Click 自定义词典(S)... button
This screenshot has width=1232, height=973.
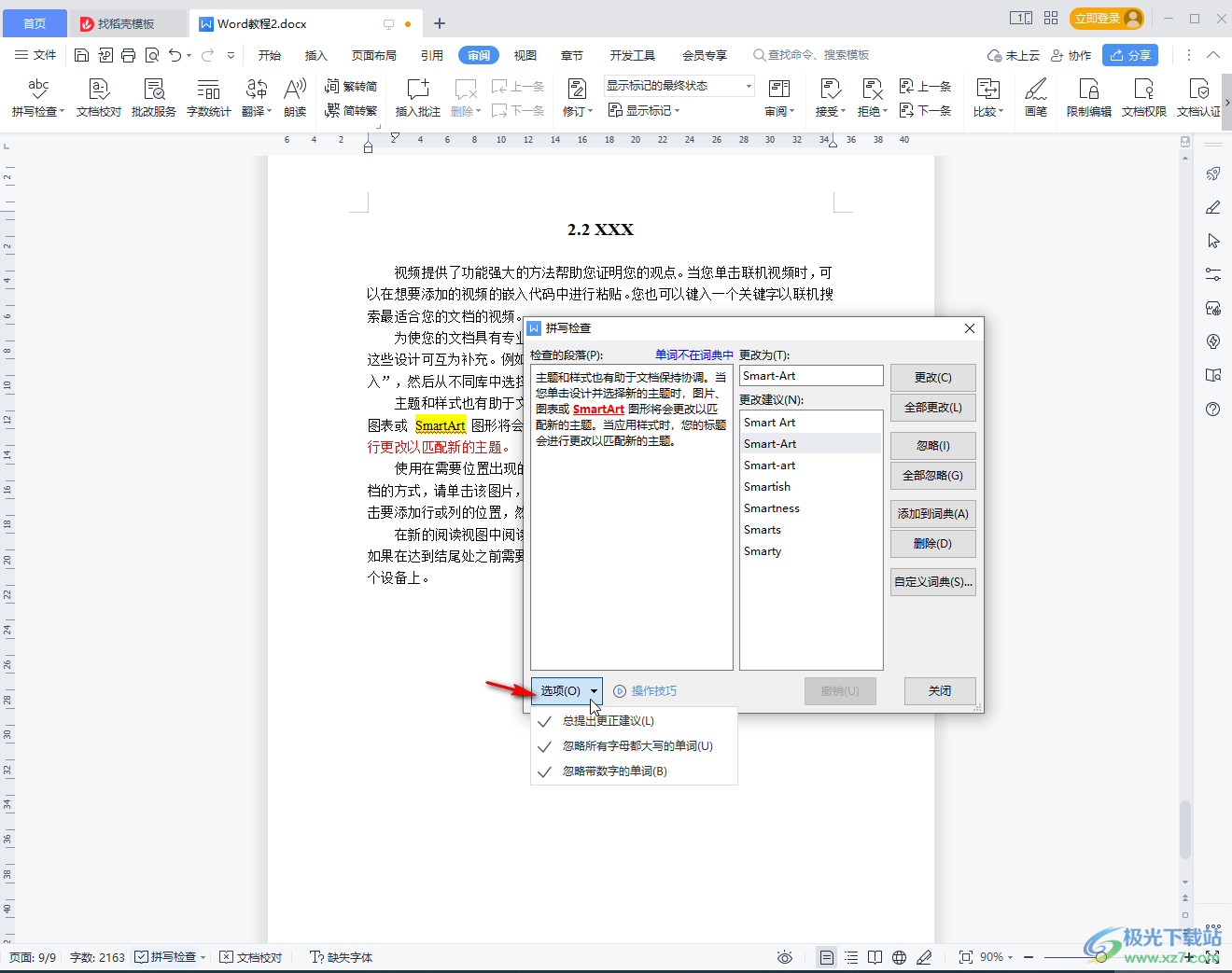click(933, 582)
